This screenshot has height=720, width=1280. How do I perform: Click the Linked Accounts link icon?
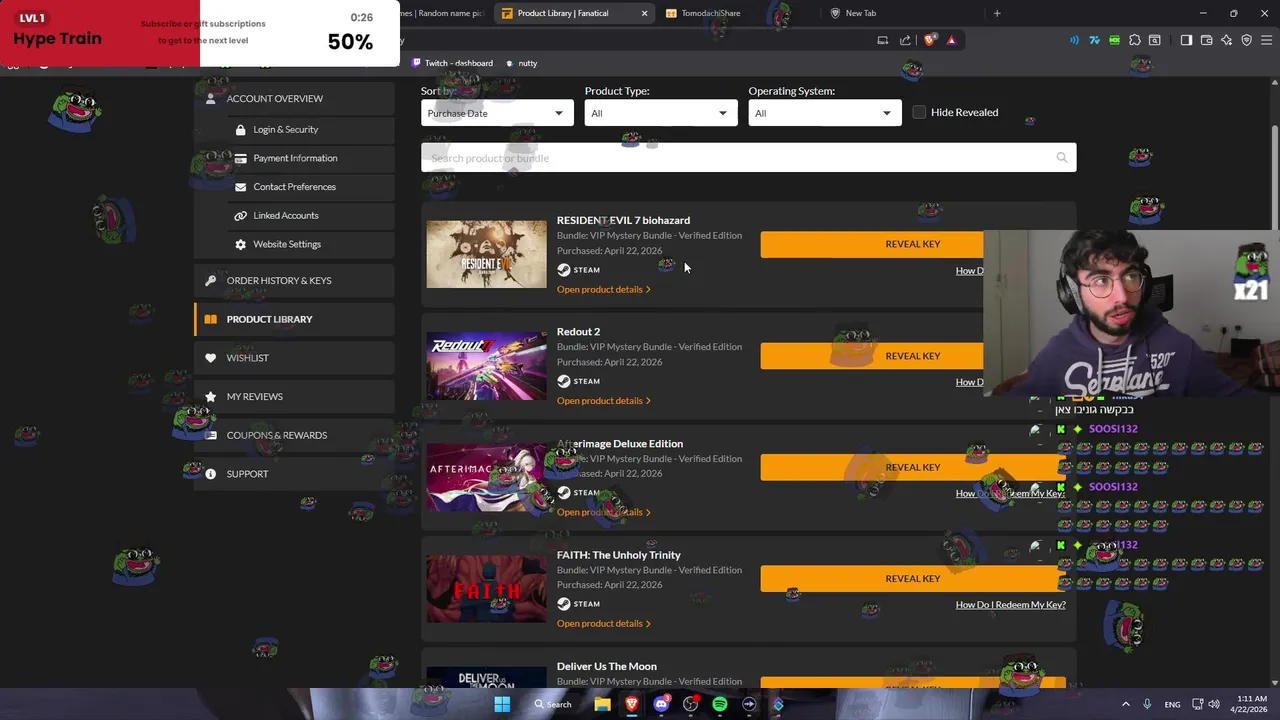pyautogui.click(x=240, y=216)
